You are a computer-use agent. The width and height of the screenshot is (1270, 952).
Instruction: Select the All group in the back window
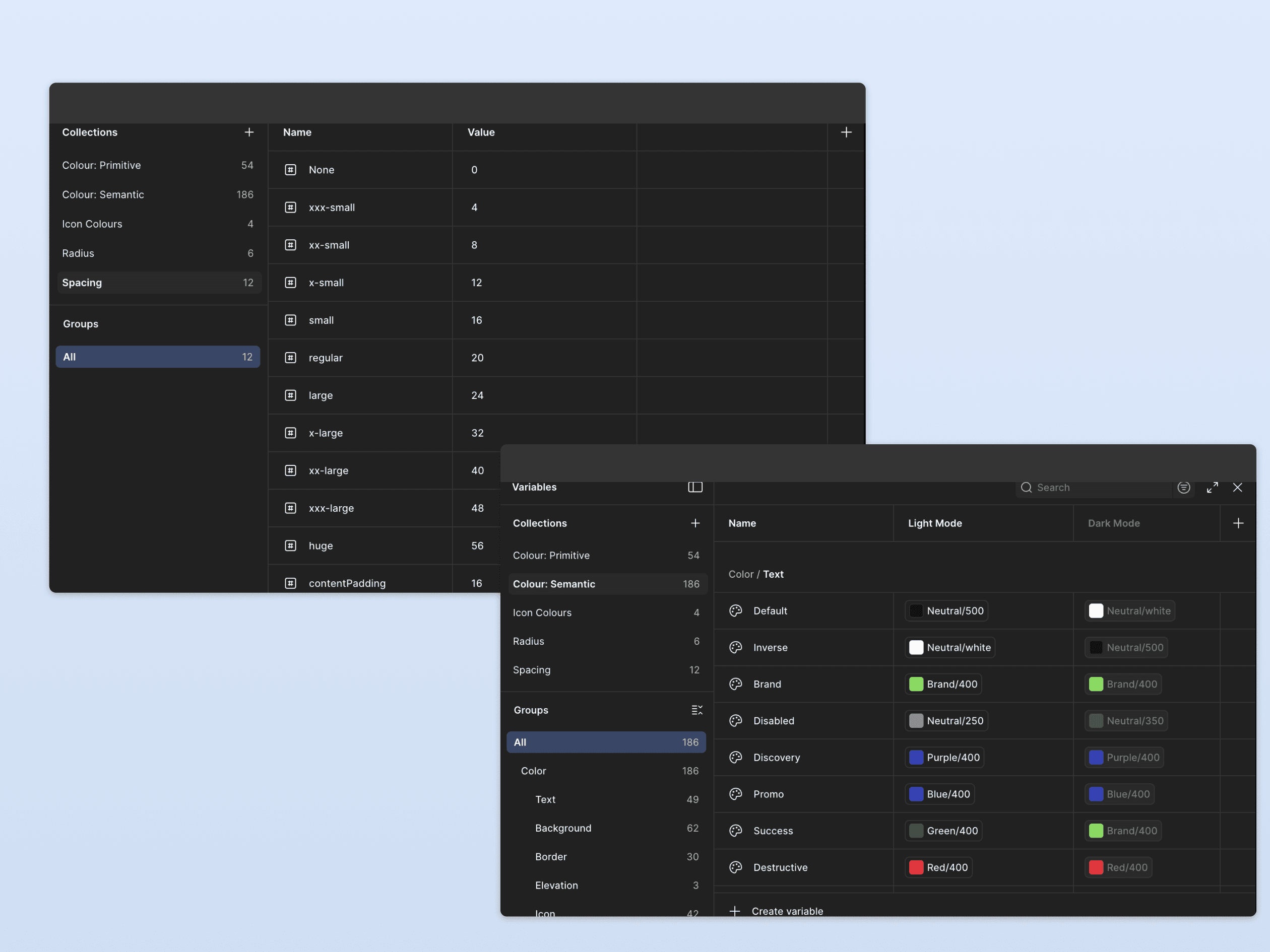[158, 356]
